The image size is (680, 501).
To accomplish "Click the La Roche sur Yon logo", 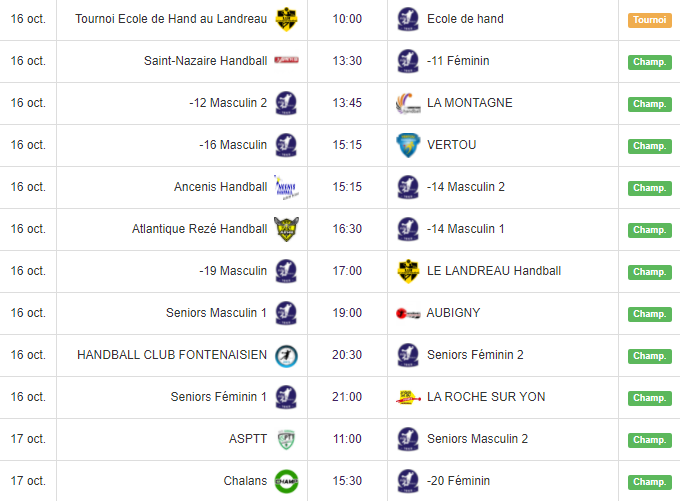I will point(407,397).
